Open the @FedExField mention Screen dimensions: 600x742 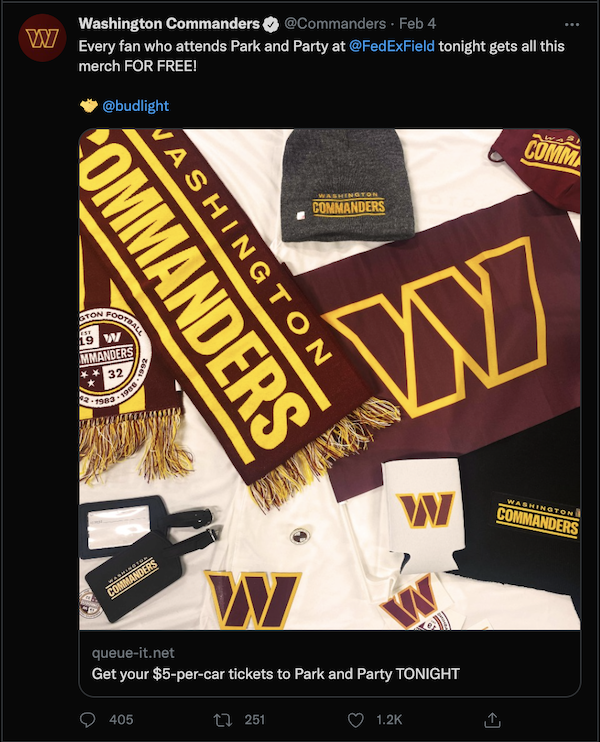(392, 46)
